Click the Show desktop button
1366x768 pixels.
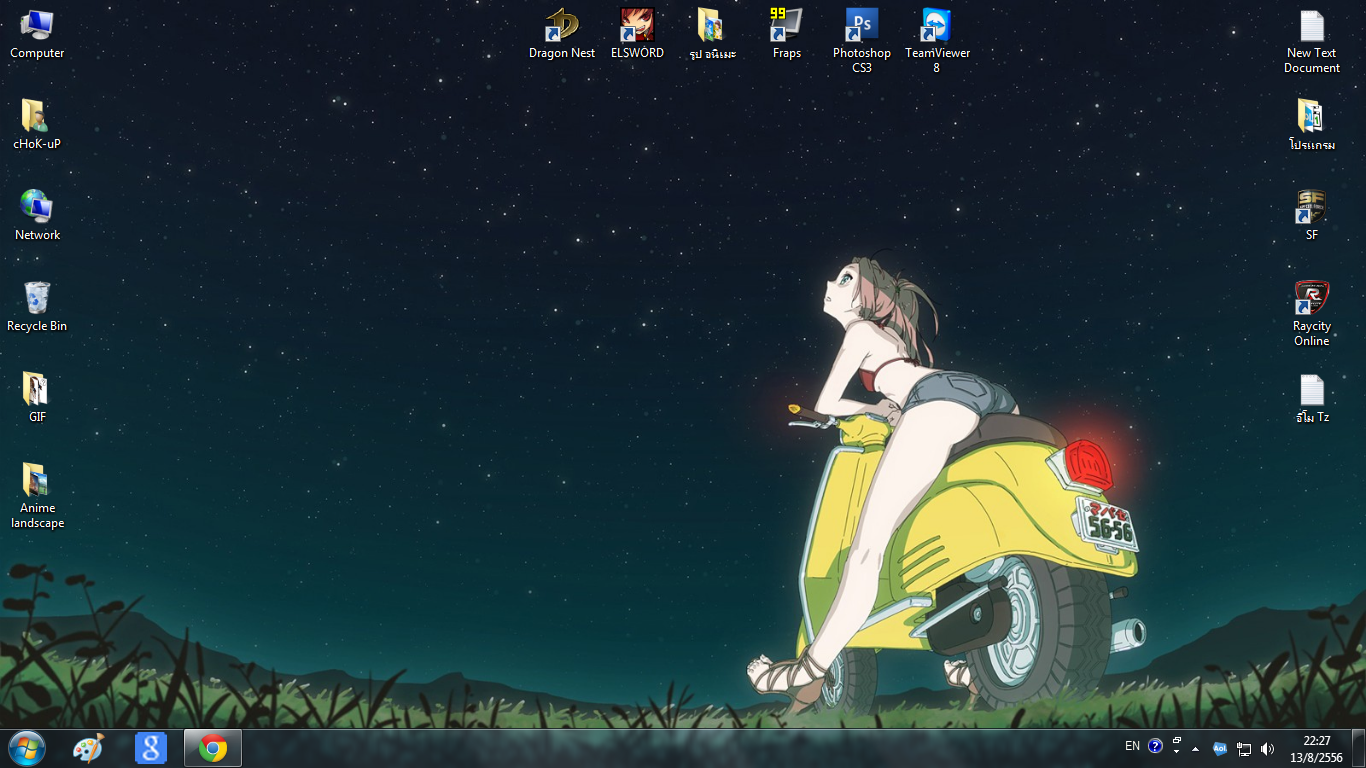click(x=1358, y=748)
